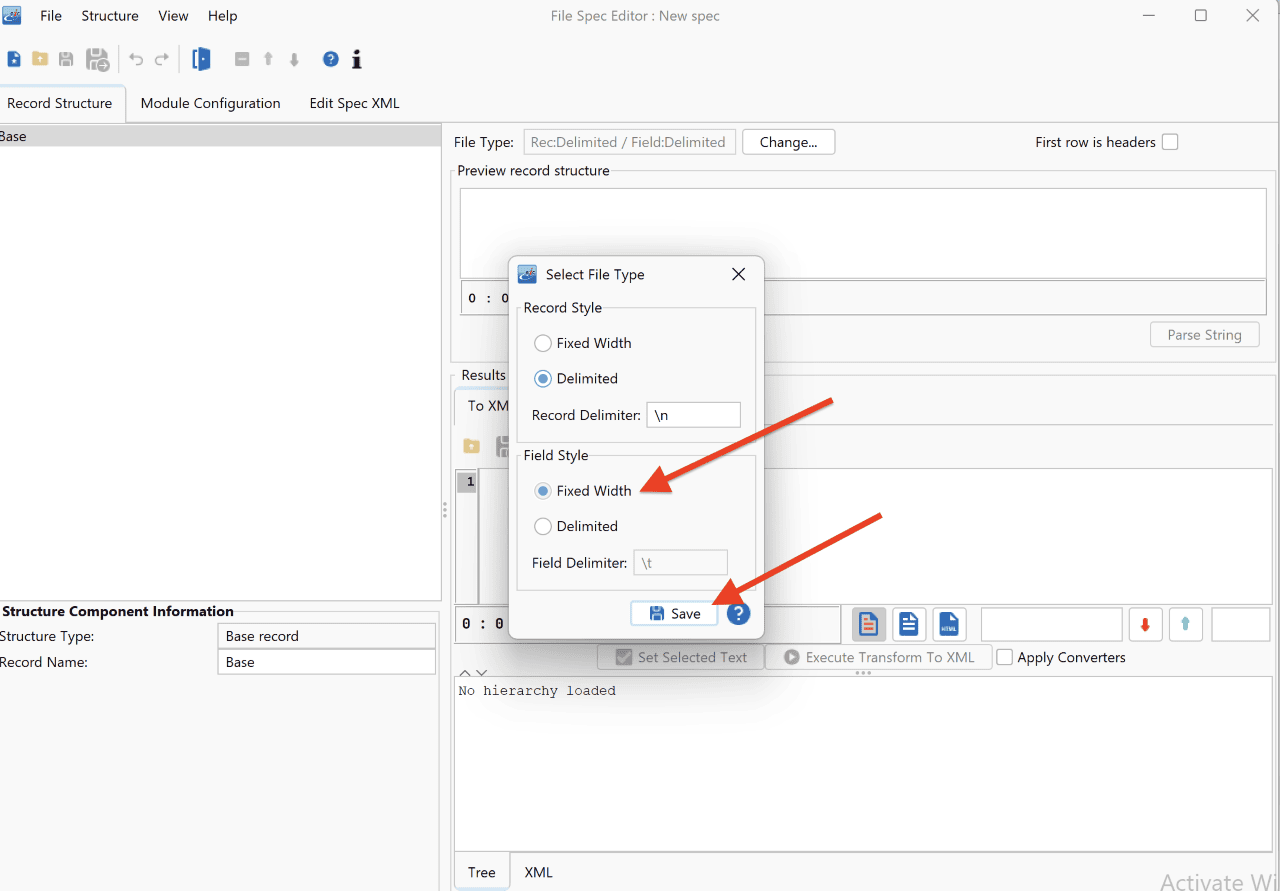
Task: Toggle the Apply Converters checkbox
Action: click(x=1005, y=657)
